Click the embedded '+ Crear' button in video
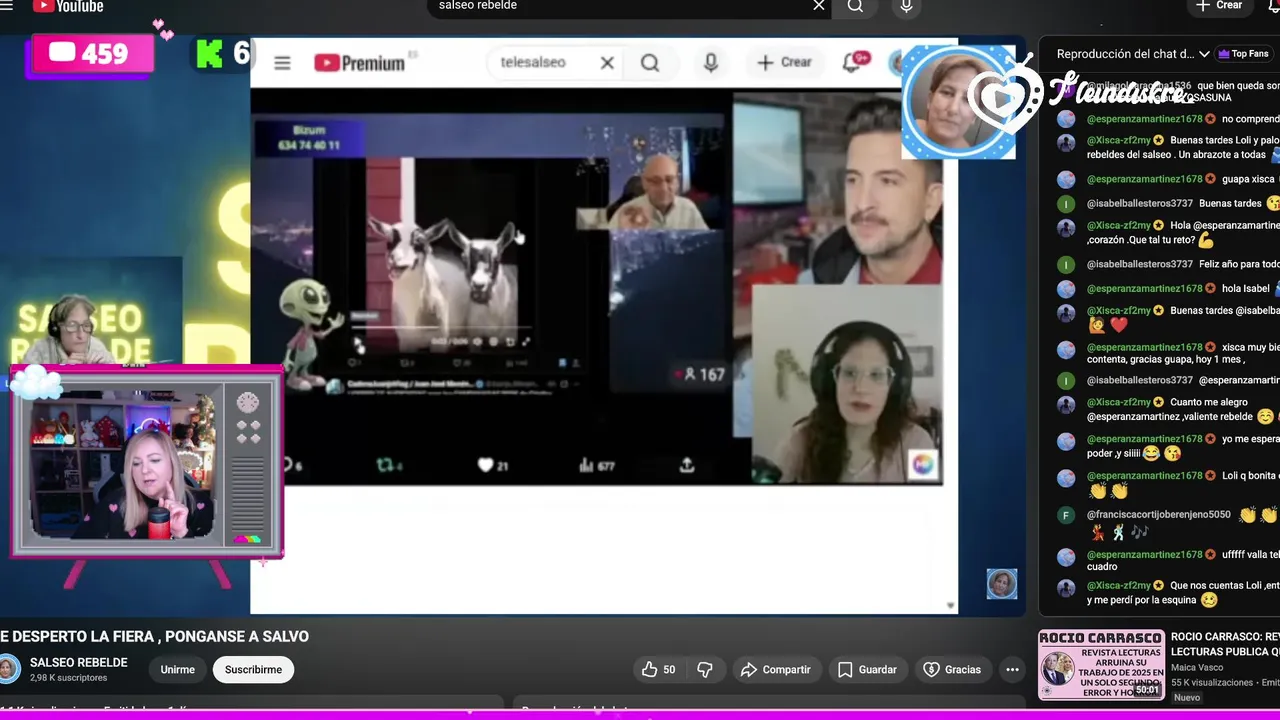The height and width of the screenshot is (720, 1280). (x=784, y=63)
